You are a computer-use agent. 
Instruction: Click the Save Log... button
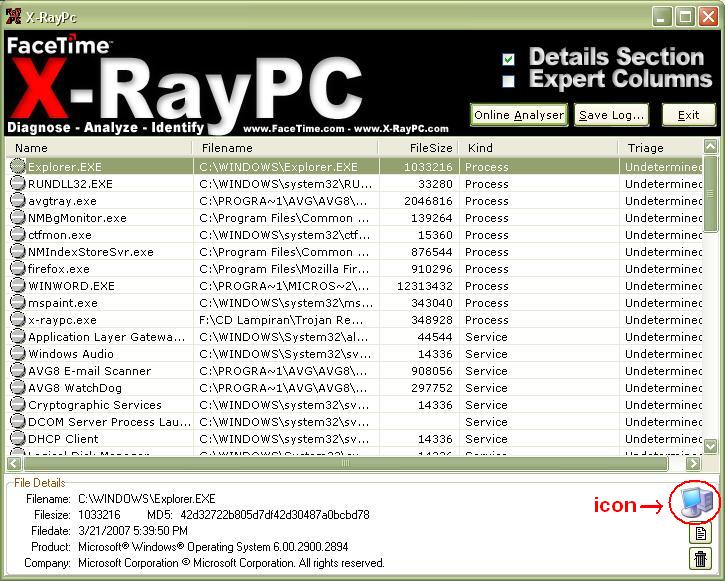point(611,115)
